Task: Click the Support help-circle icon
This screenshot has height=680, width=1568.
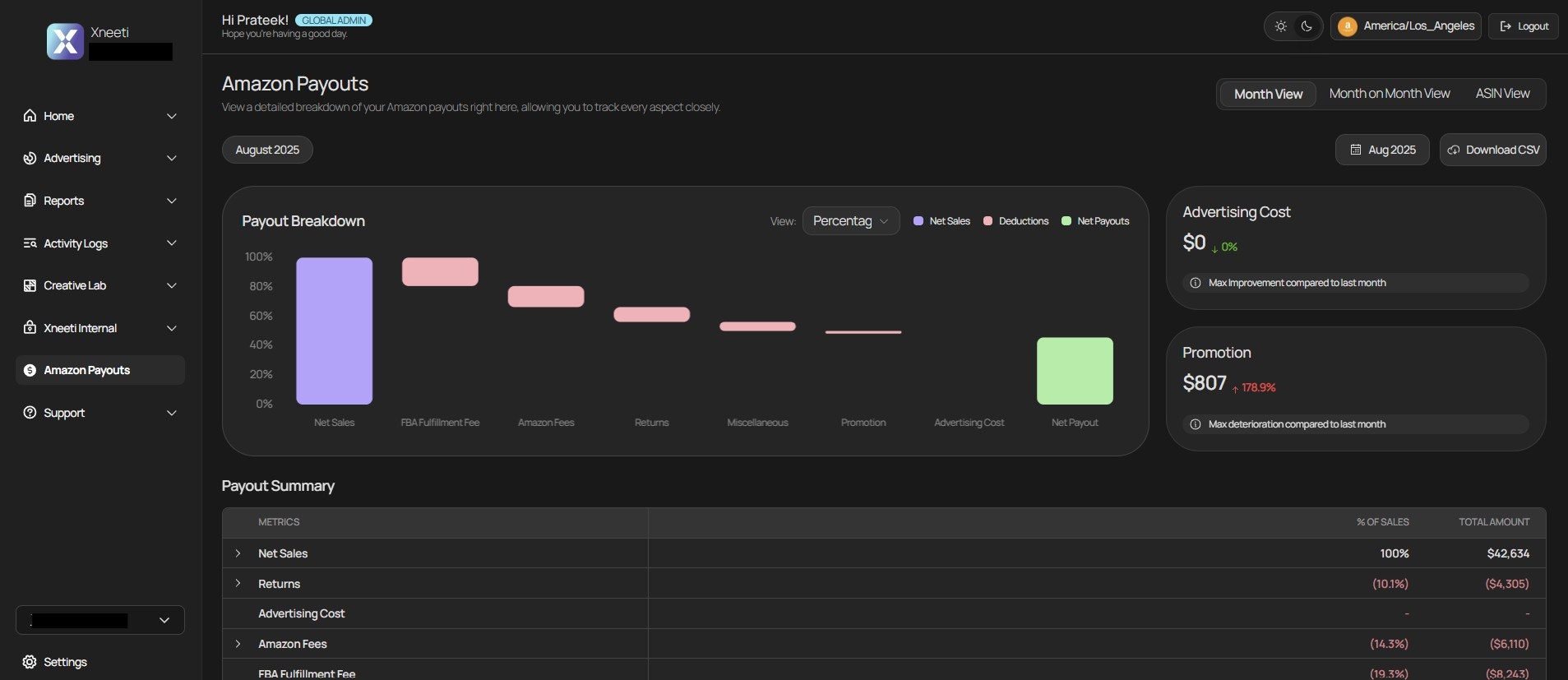Action: (x=30, y=413)
